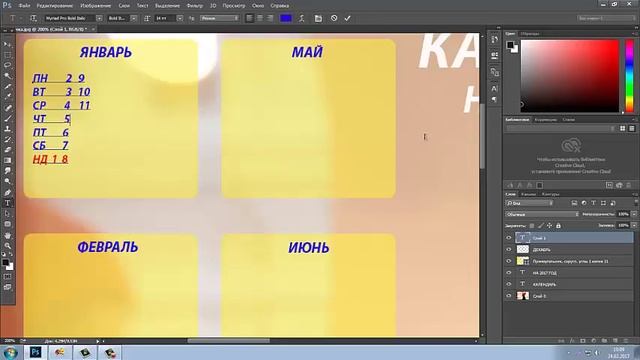Set right text alignment

[270, 18]
